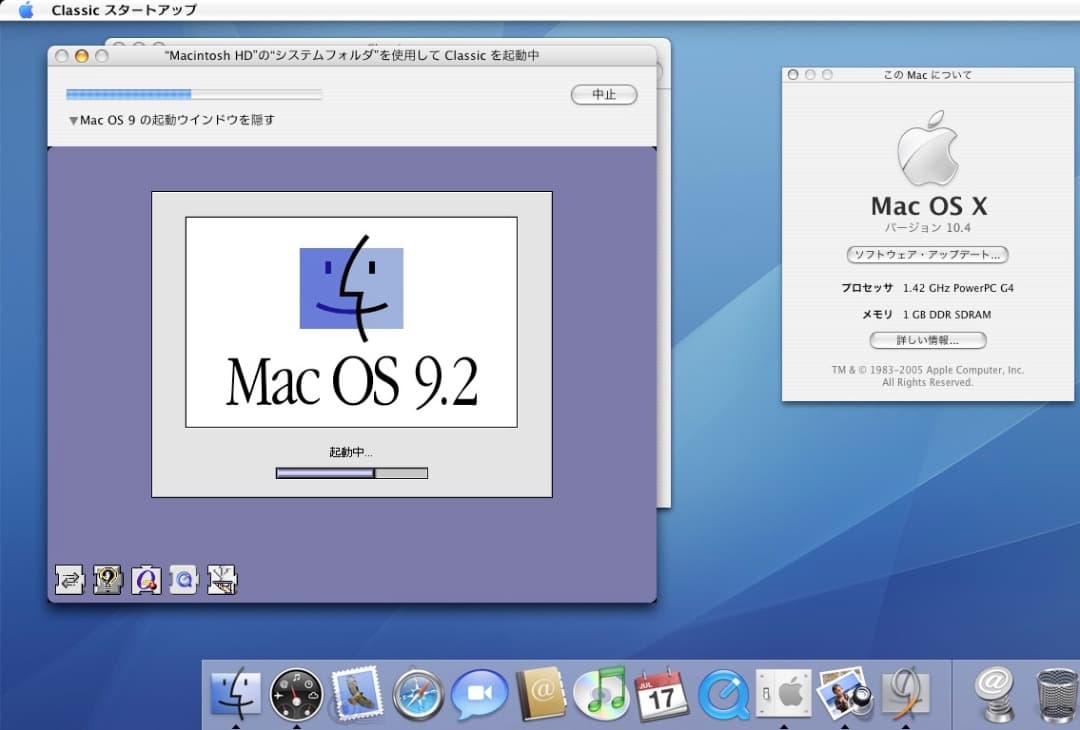Open Address Book from the Dock
1080x730 pixels.
(541, 694)
